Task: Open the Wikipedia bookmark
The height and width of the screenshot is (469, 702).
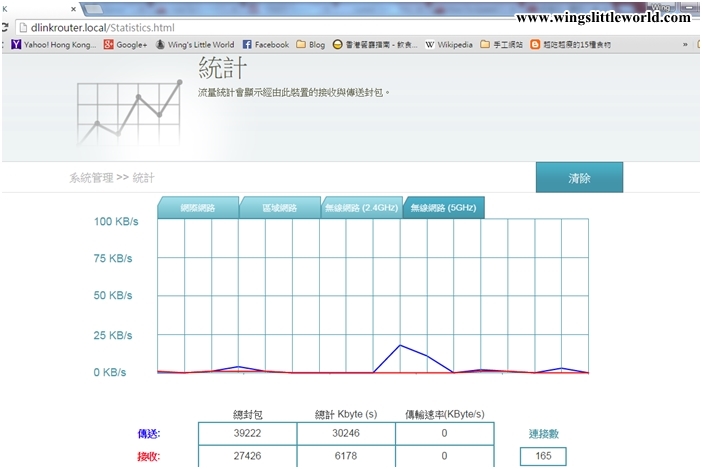Action: [448, 45]
